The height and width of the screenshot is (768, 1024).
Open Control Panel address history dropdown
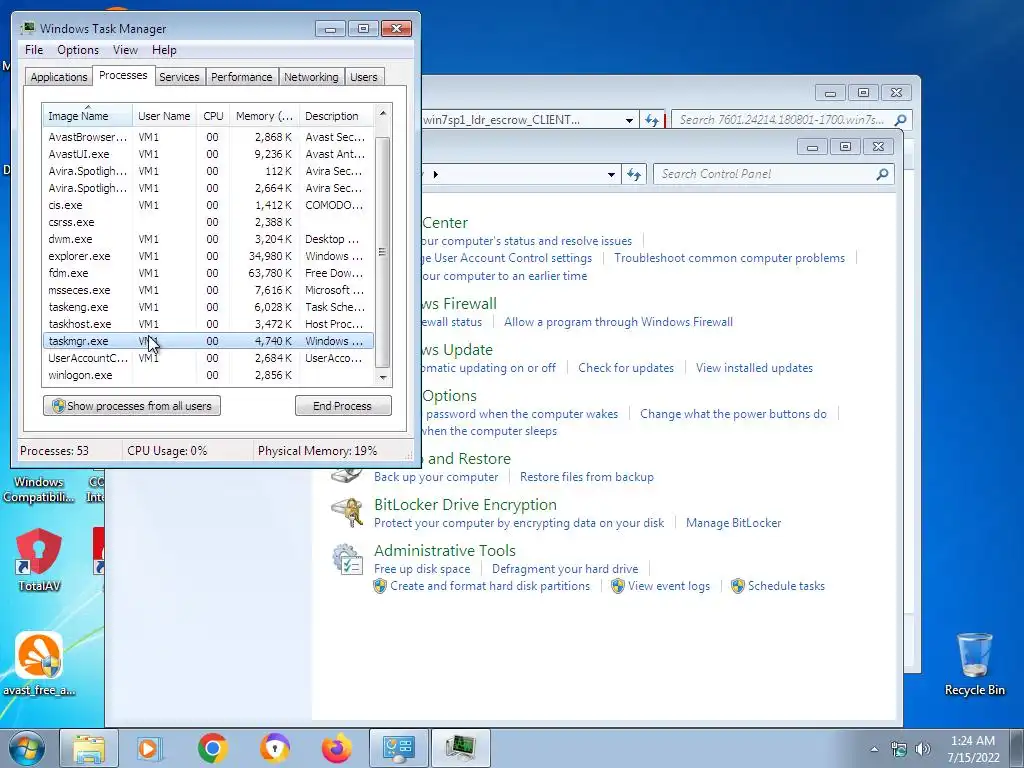(611, 174)
